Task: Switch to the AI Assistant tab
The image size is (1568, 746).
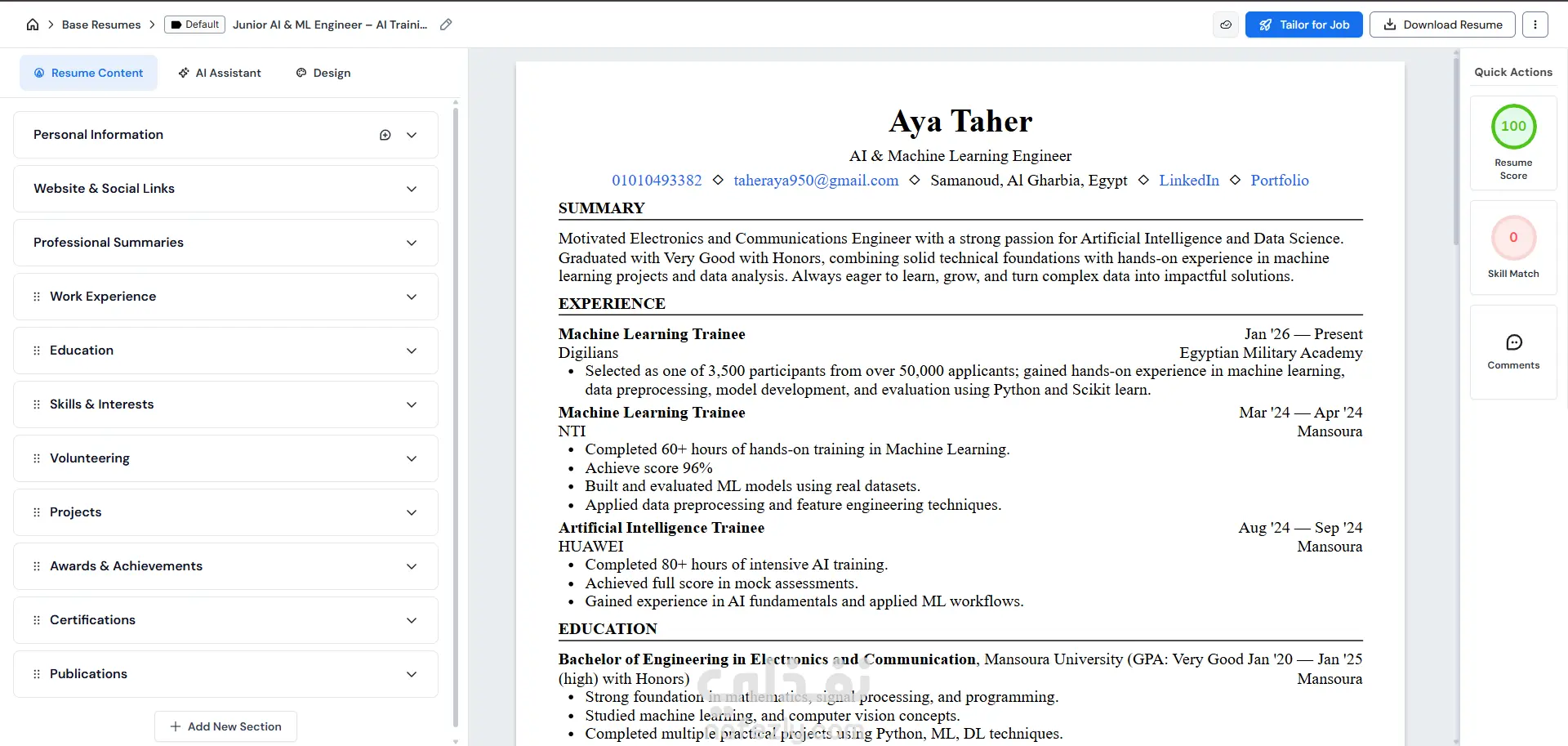Action: 220,73
